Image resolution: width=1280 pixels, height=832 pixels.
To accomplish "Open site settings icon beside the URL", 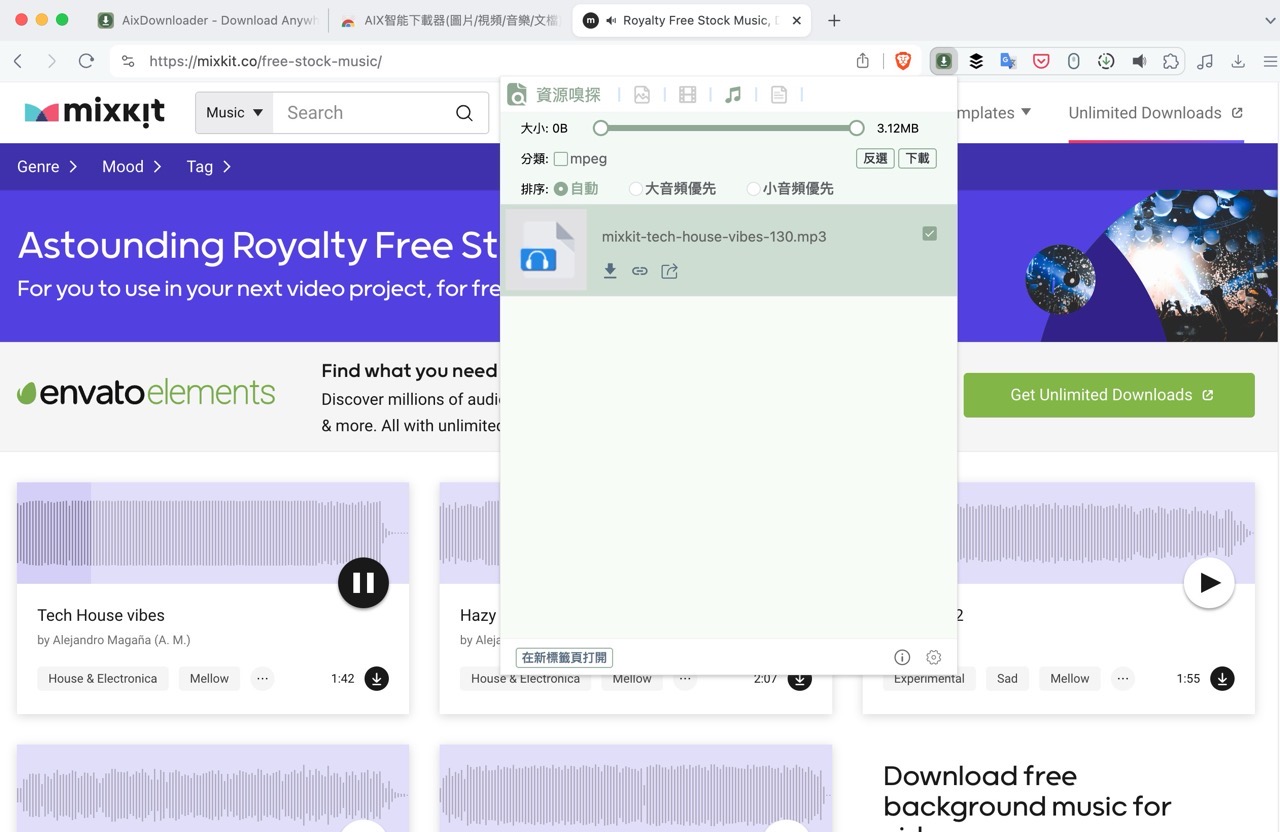I will pos(128,61).
